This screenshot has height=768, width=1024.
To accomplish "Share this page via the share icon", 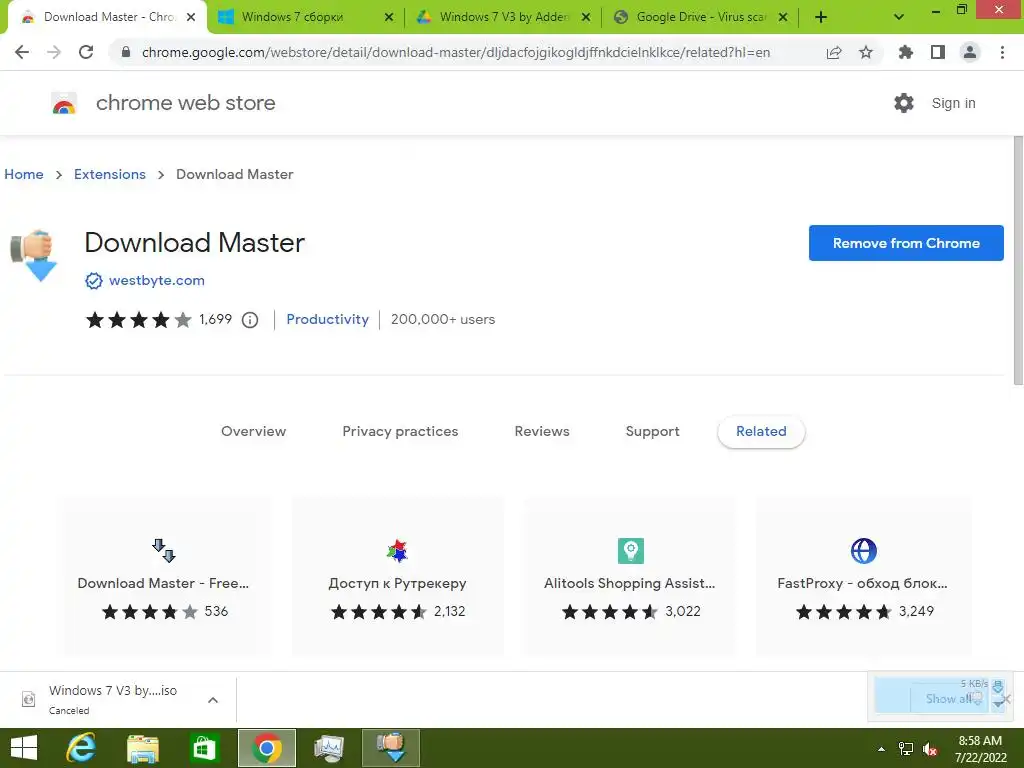I will pos(834,52).
